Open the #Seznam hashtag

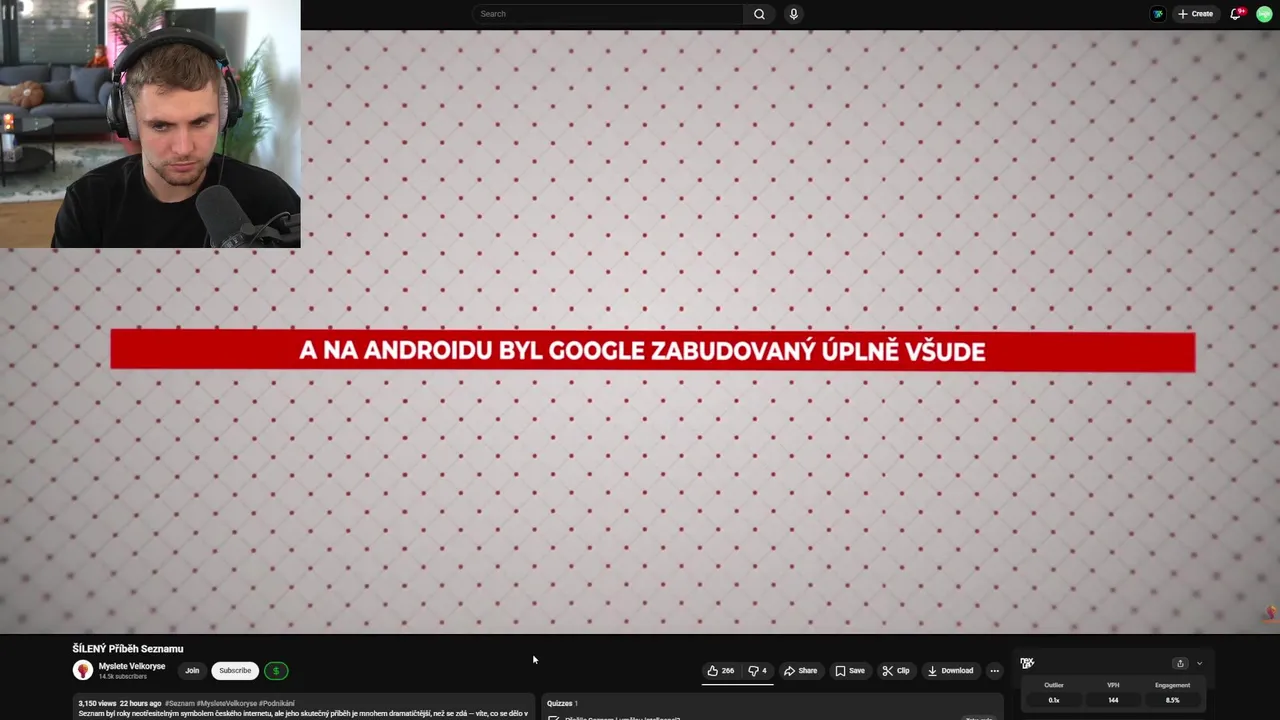[180, 703]
